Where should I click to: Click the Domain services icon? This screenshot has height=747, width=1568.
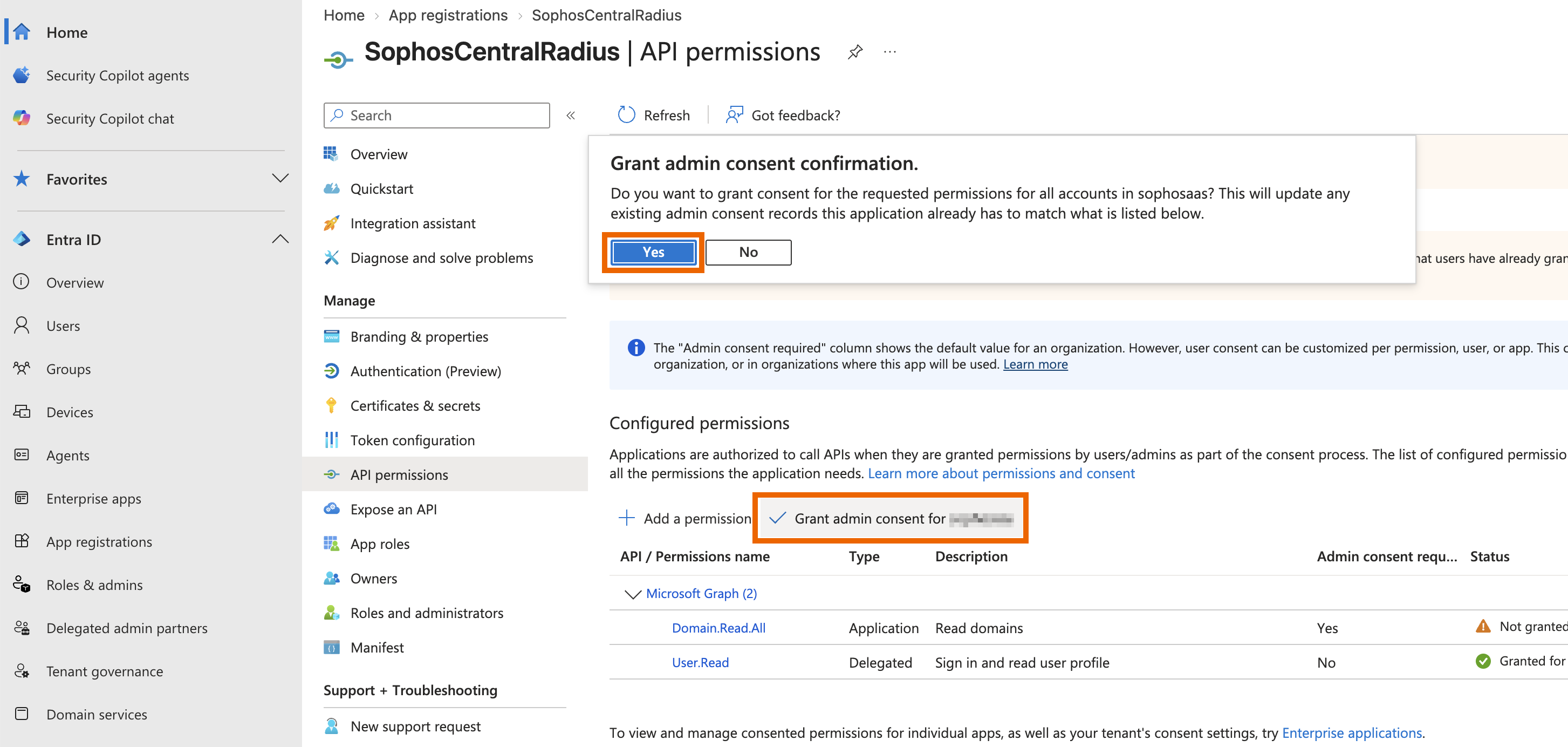coord(22,714)
